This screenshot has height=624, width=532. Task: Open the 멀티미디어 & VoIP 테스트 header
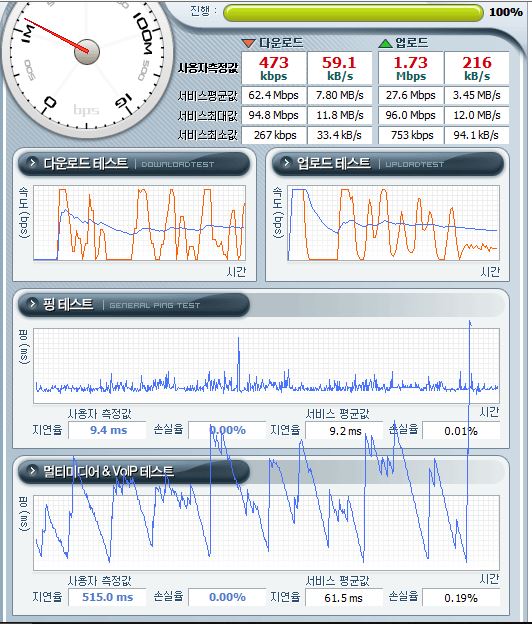coord(134,471)
